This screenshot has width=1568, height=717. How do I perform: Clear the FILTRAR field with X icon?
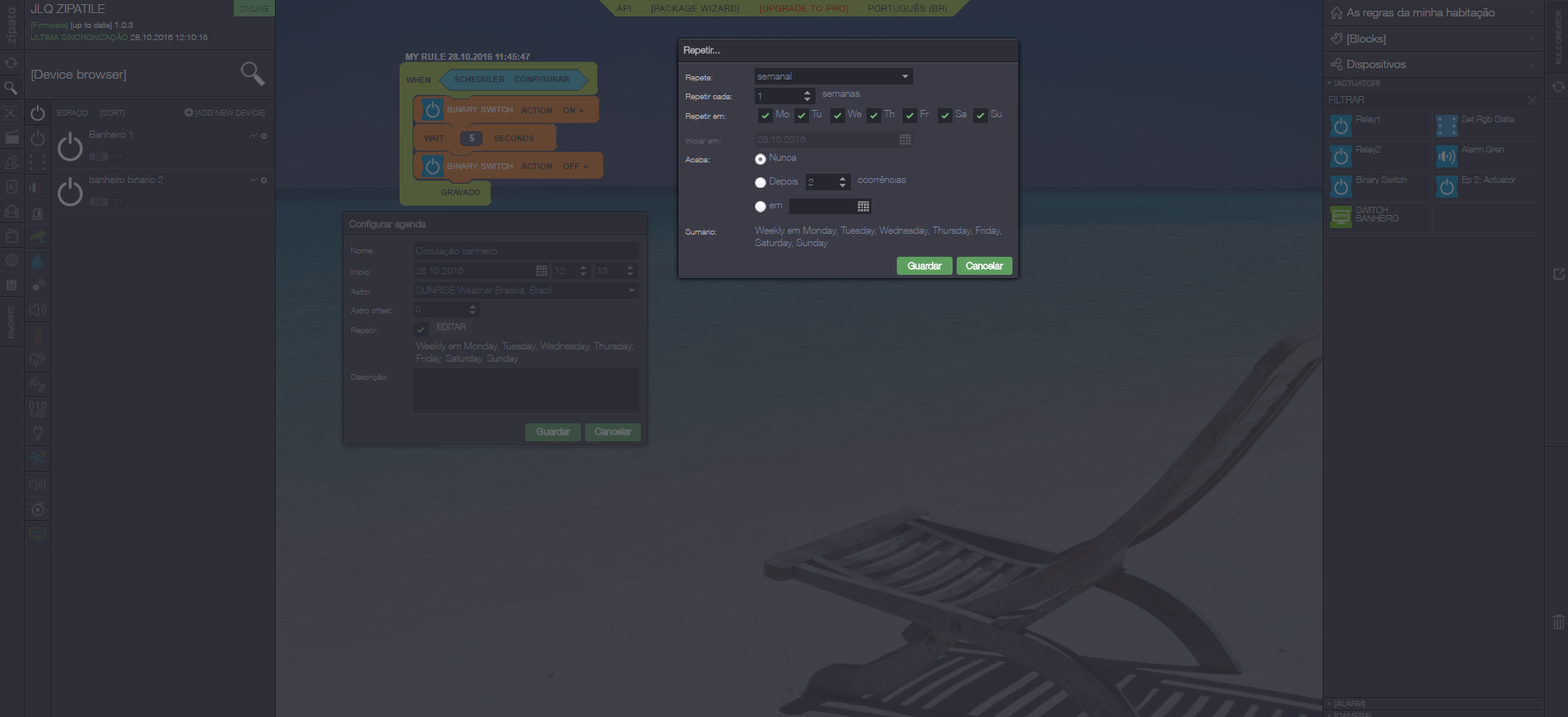1532,100
